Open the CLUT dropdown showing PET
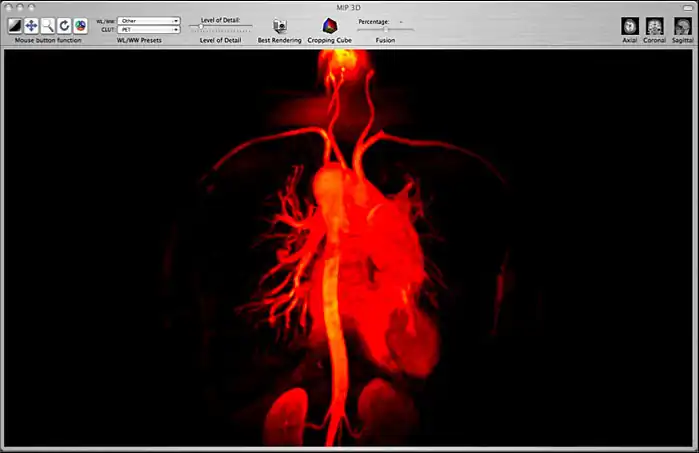 click(x=148, y=30)
